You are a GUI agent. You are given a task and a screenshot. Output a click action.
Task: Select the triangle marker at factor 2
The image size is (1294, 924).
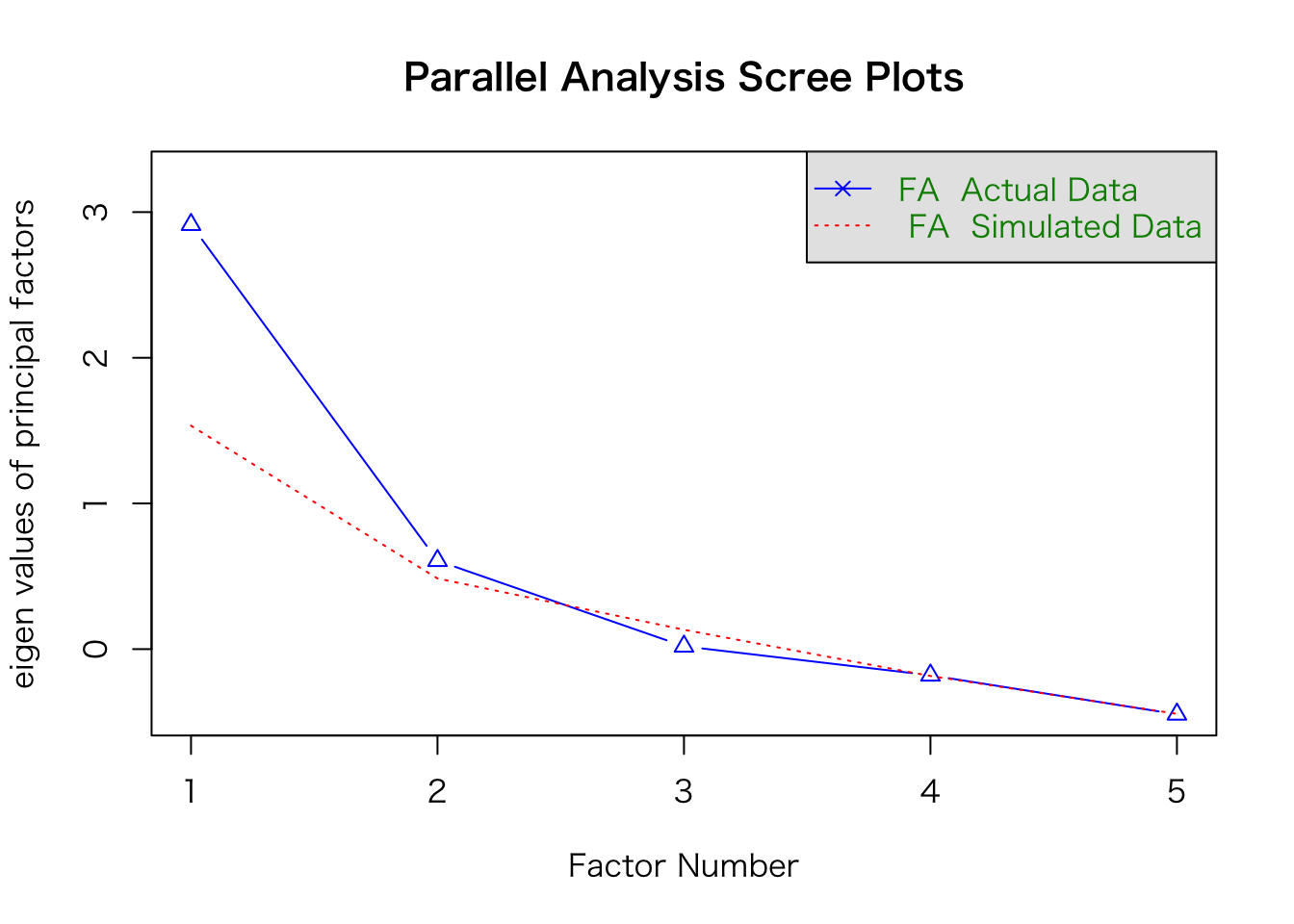click(x=437, y=559)
